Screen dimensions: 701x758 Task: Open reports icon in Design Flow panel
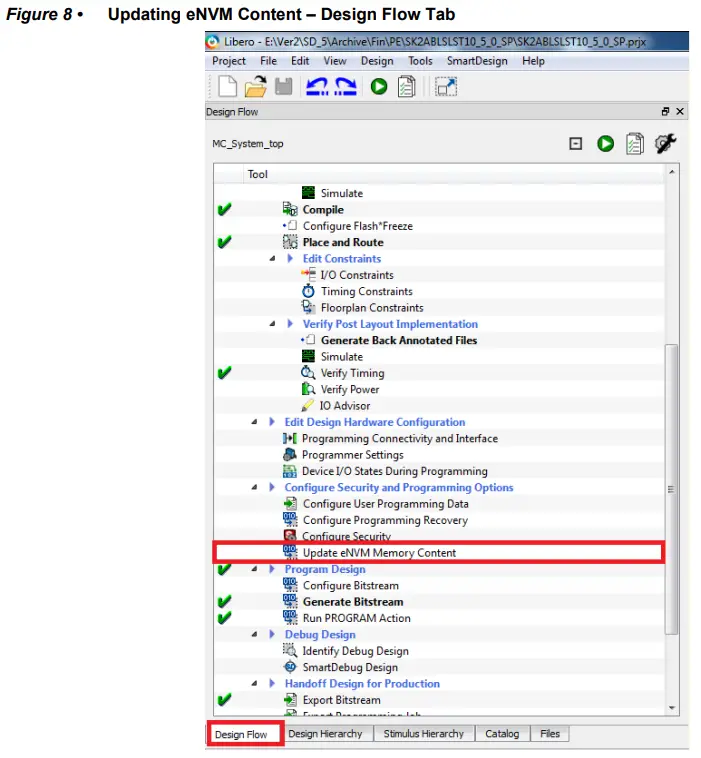point(635,144)
